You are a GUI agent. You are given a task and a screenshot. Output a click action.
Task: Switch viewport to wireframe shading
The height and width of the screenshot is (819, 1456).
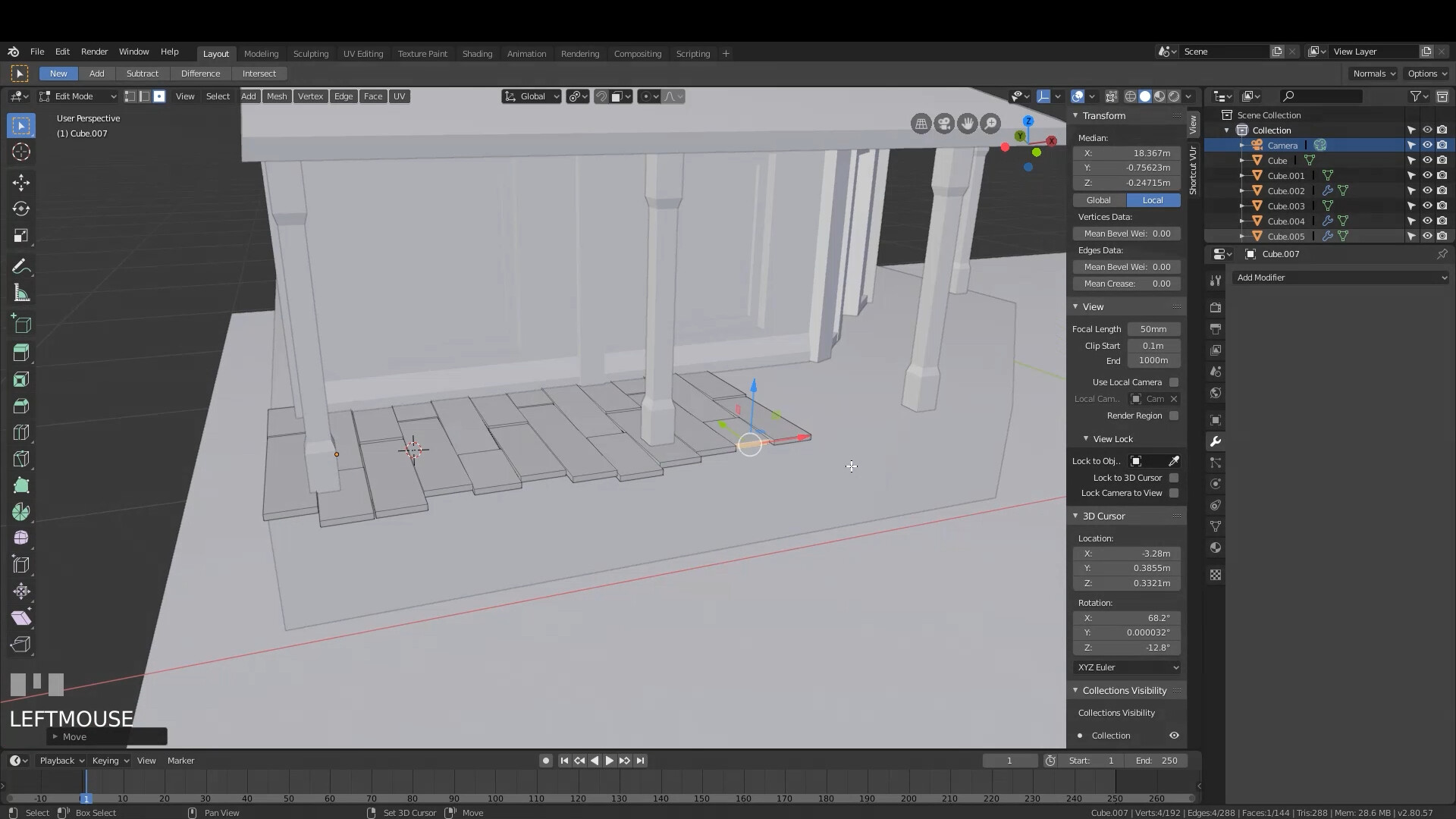point(1130,96)
